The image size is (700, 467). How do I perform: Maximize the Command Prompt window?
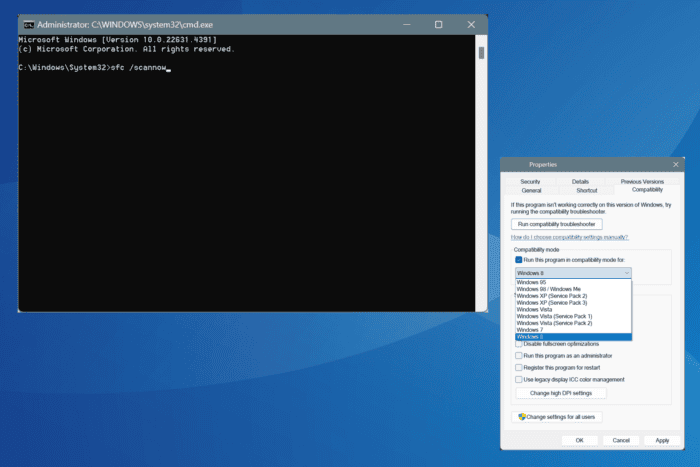438,24
